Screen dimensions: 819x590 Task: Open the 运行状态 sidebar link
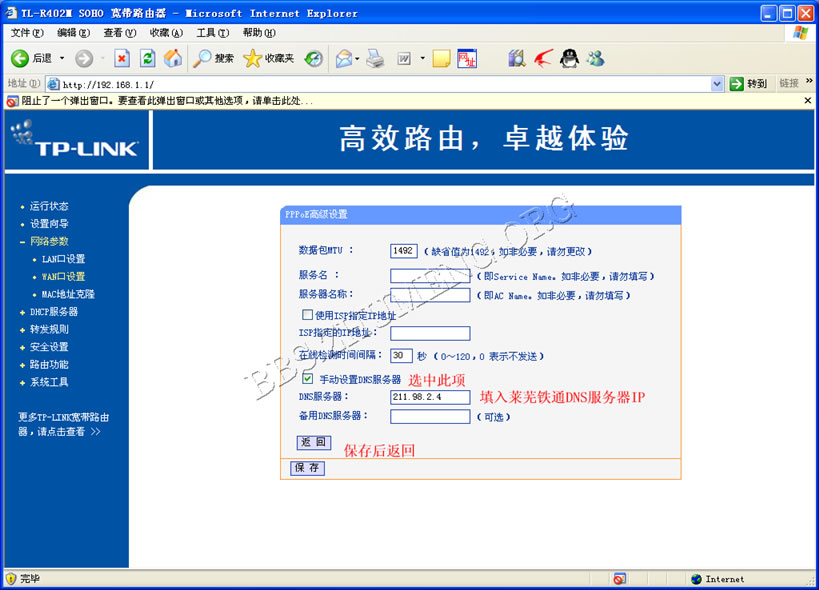point(49,206)
